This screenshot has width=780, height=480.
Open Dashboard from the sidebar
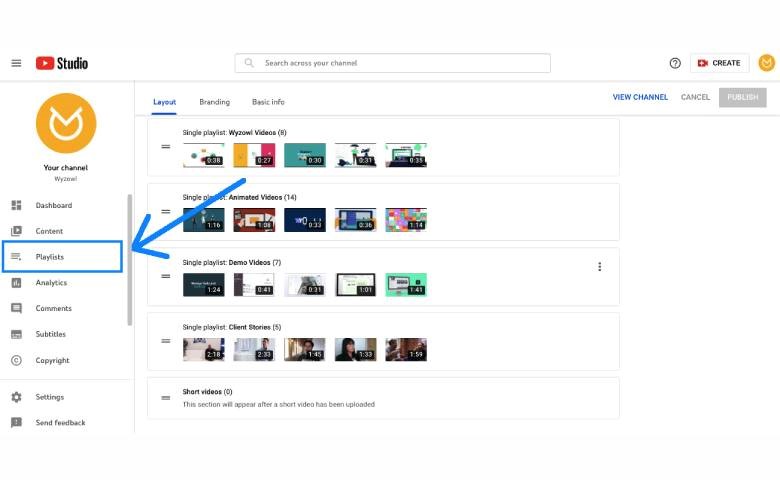click(53, 206)
